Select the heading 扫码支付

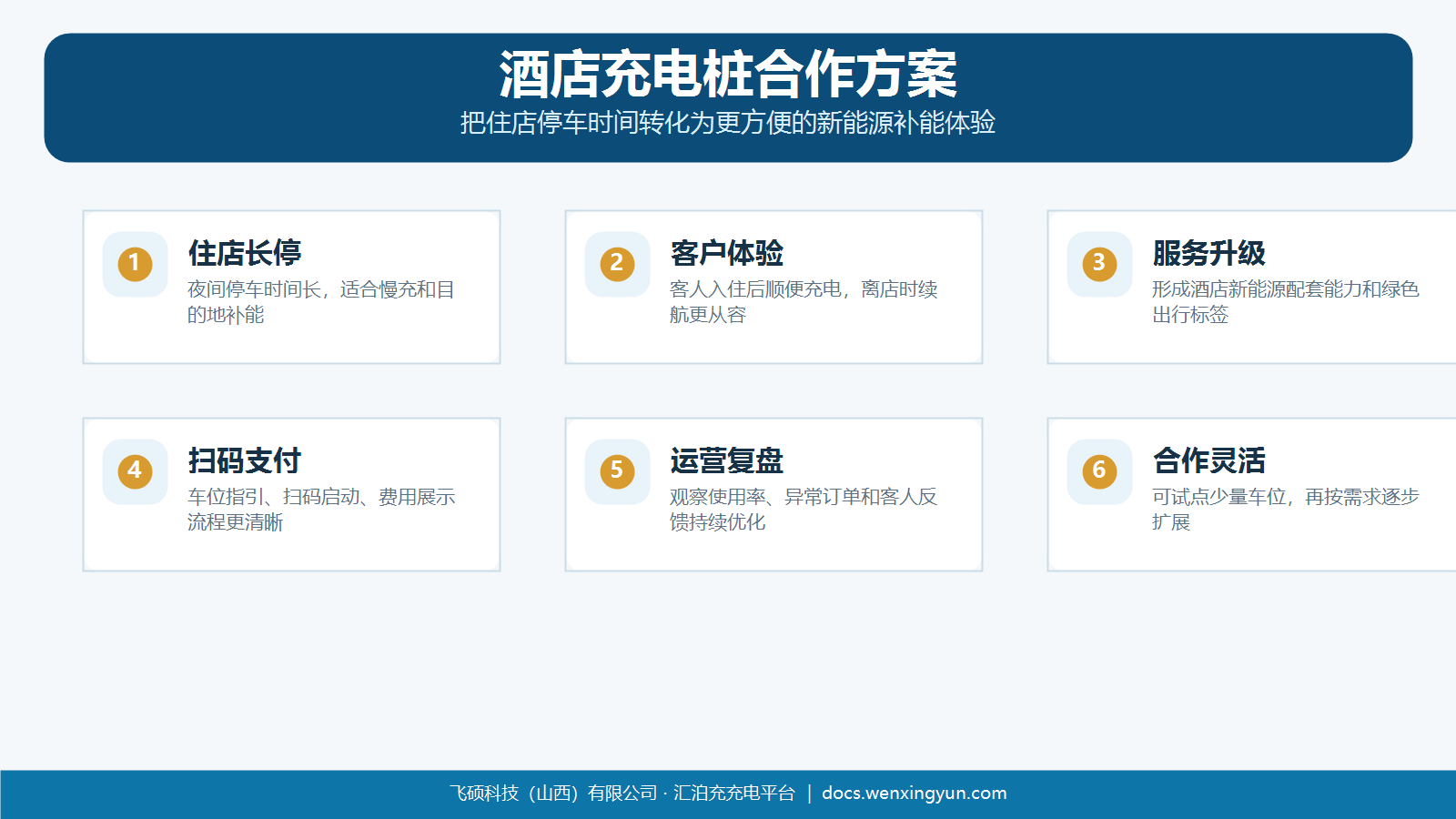(245, 460)
